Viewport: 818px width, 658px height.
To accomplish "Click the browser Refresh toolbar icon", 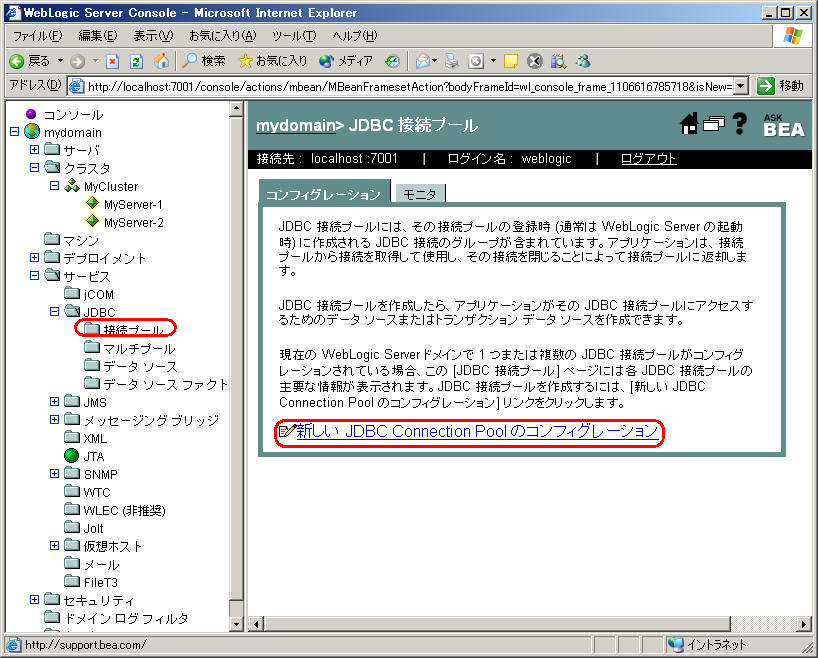I will [x=137, y=60].
